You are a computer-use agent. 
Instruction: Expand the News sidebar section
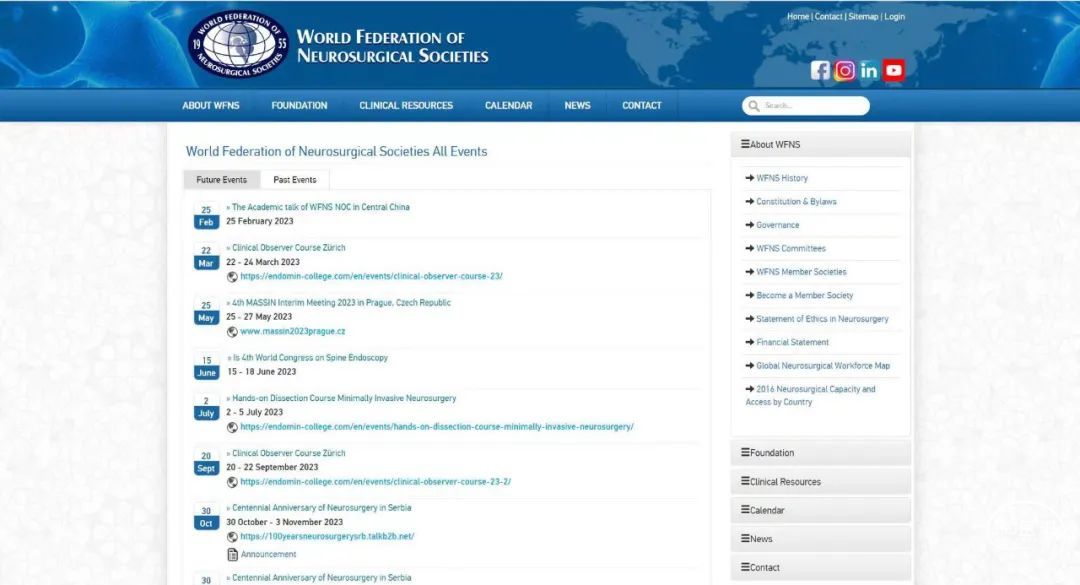click(x=820, y=539)
